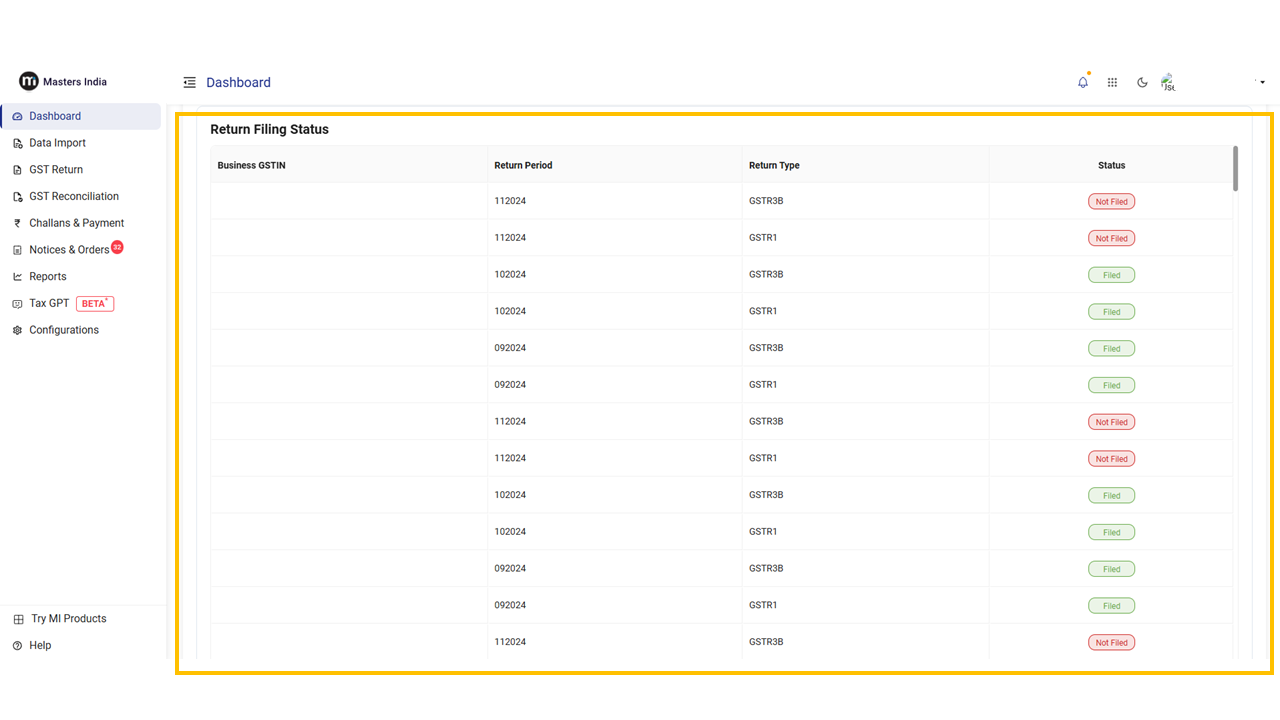Click the chart icon beside Reports

tap(17, 277)
